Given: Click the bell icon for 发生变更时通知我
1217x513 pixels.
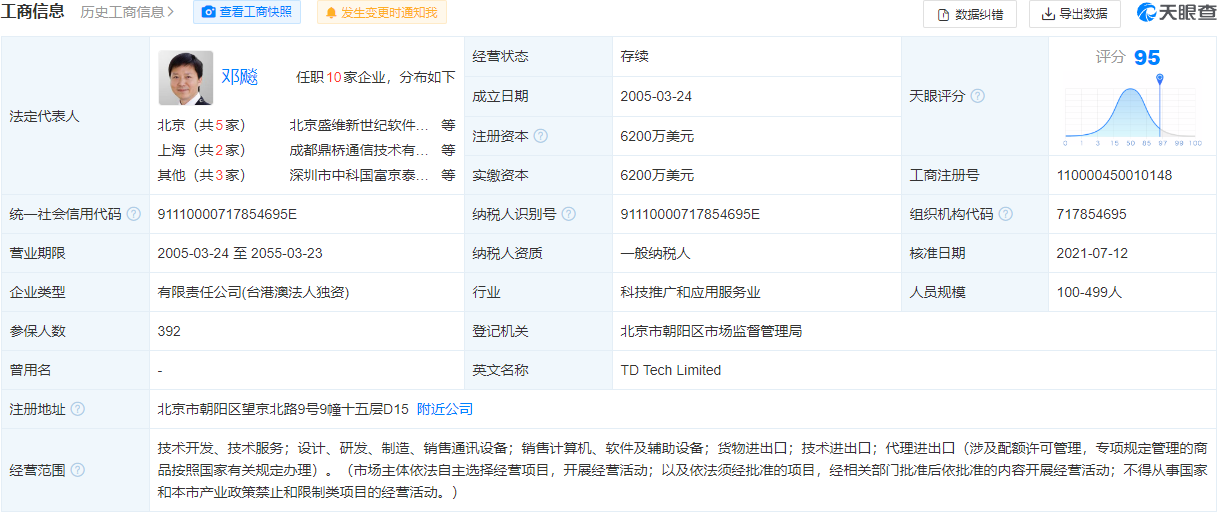Looking at the screenshot, I should [x=330, y=13].
